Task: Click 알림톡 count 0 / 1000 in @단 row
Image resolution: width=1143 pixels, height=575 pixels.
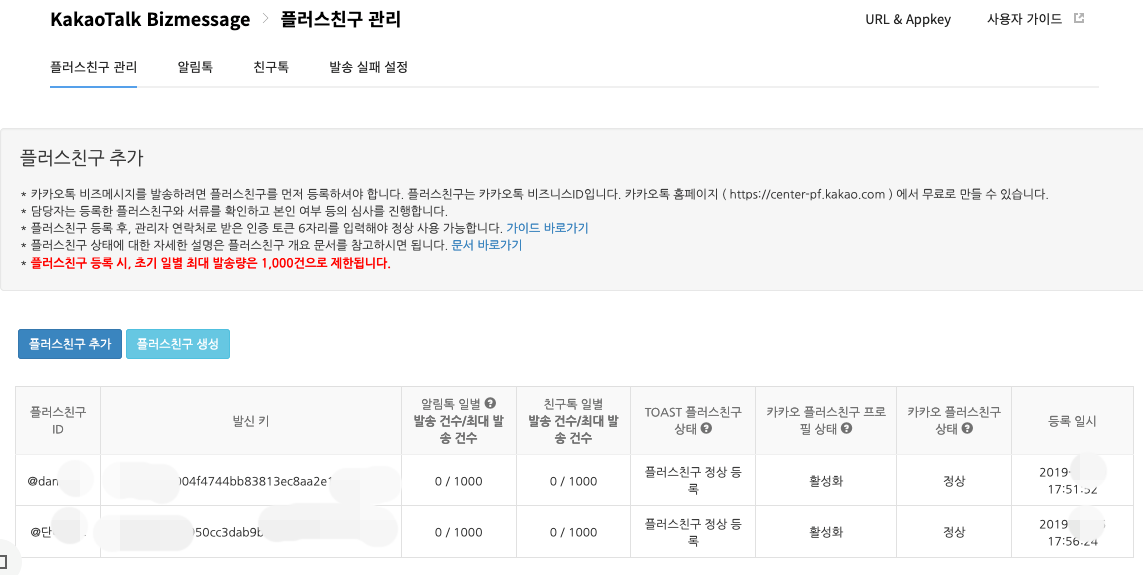Action: point(459,532)
